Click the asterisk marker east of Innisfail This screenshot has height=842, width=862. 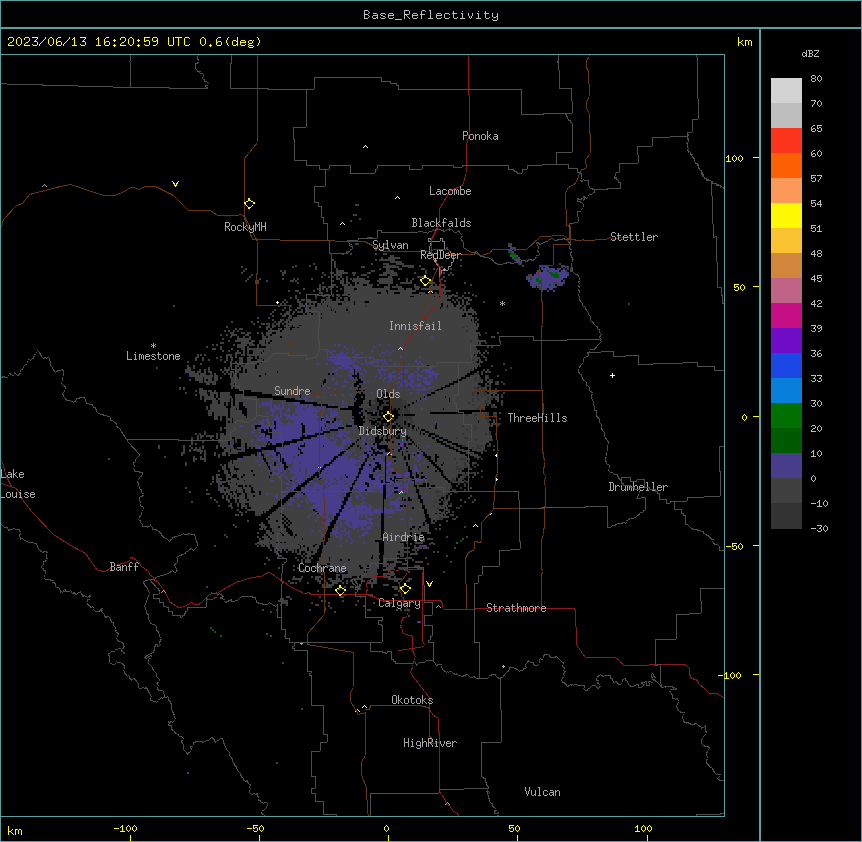click(x=502, y=303)
